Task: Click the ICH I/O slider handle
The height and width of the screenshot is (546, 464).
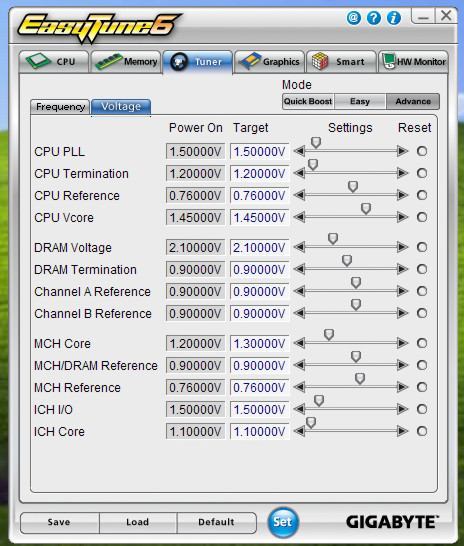Action: 319,401
